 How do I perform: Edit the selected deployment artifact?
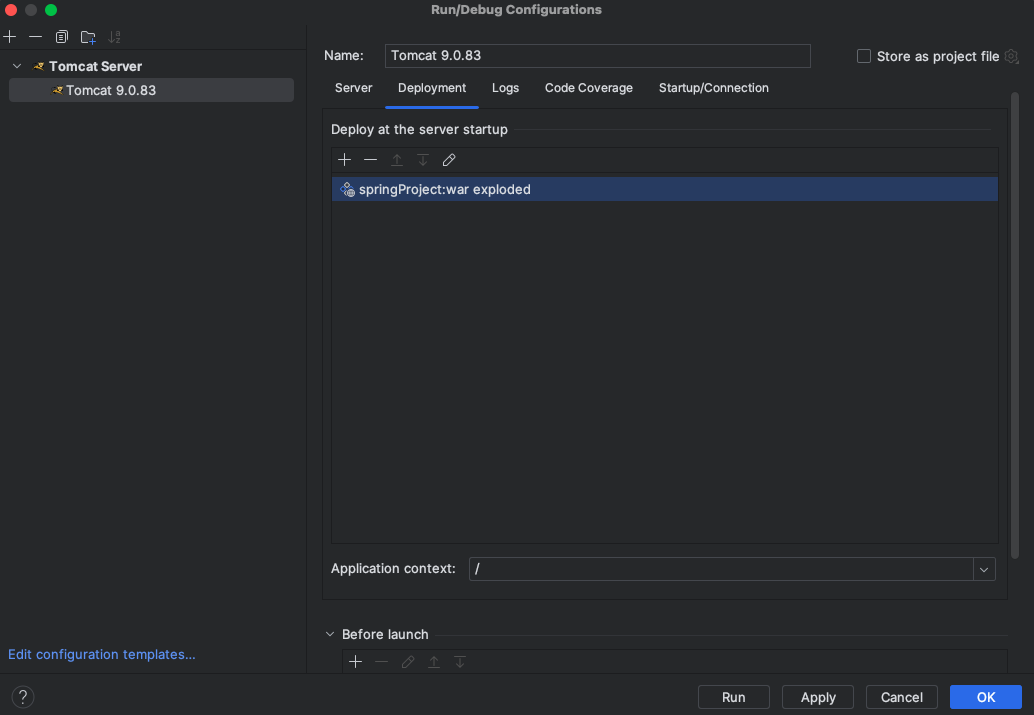(x=449, y=160)
